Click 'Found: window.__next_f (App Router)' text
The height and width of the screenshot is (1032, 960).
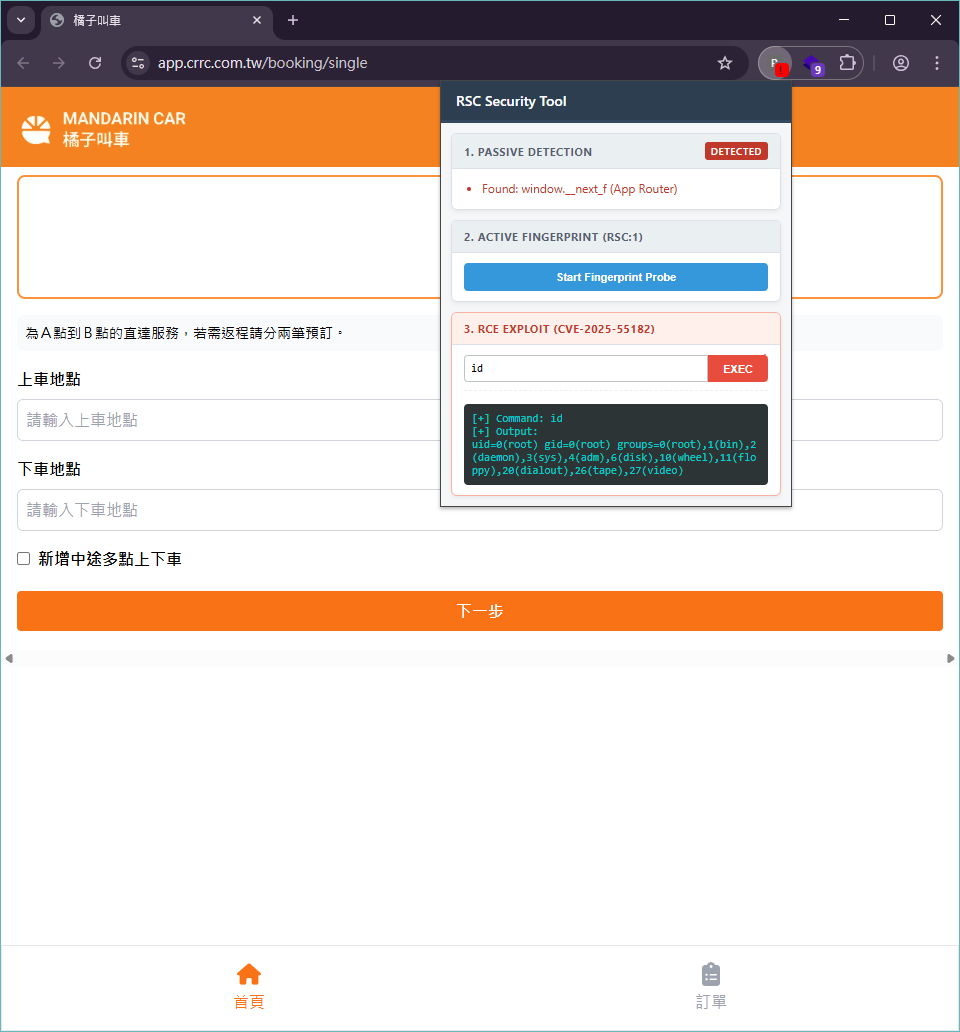[579, 189]
